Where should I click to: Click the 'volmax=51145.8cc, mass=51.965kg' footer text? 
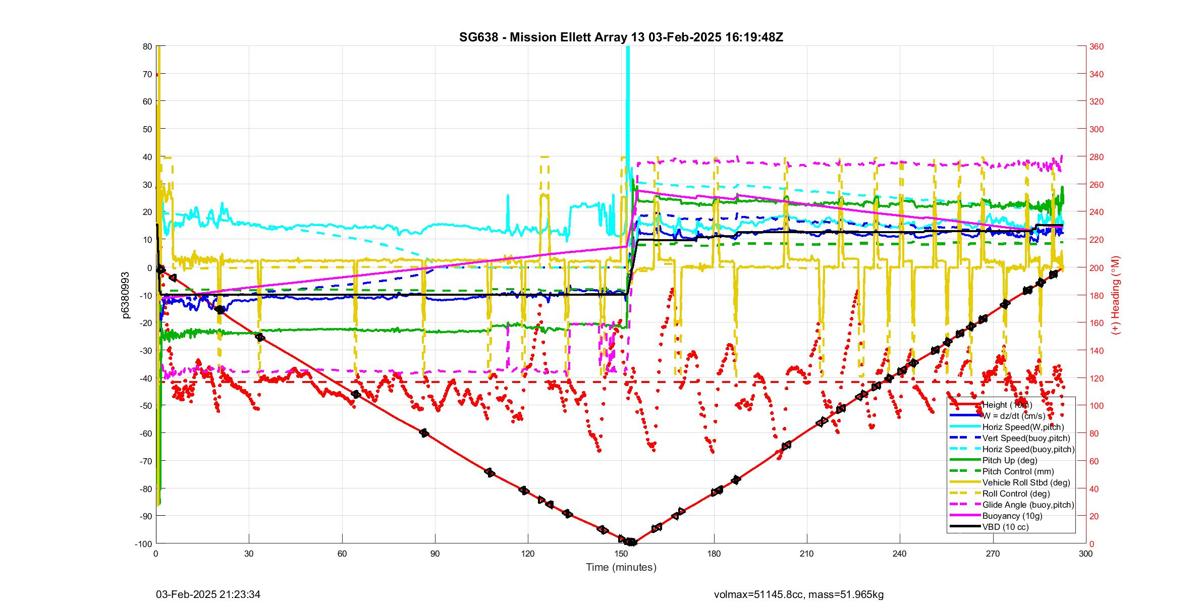[797, 595]
